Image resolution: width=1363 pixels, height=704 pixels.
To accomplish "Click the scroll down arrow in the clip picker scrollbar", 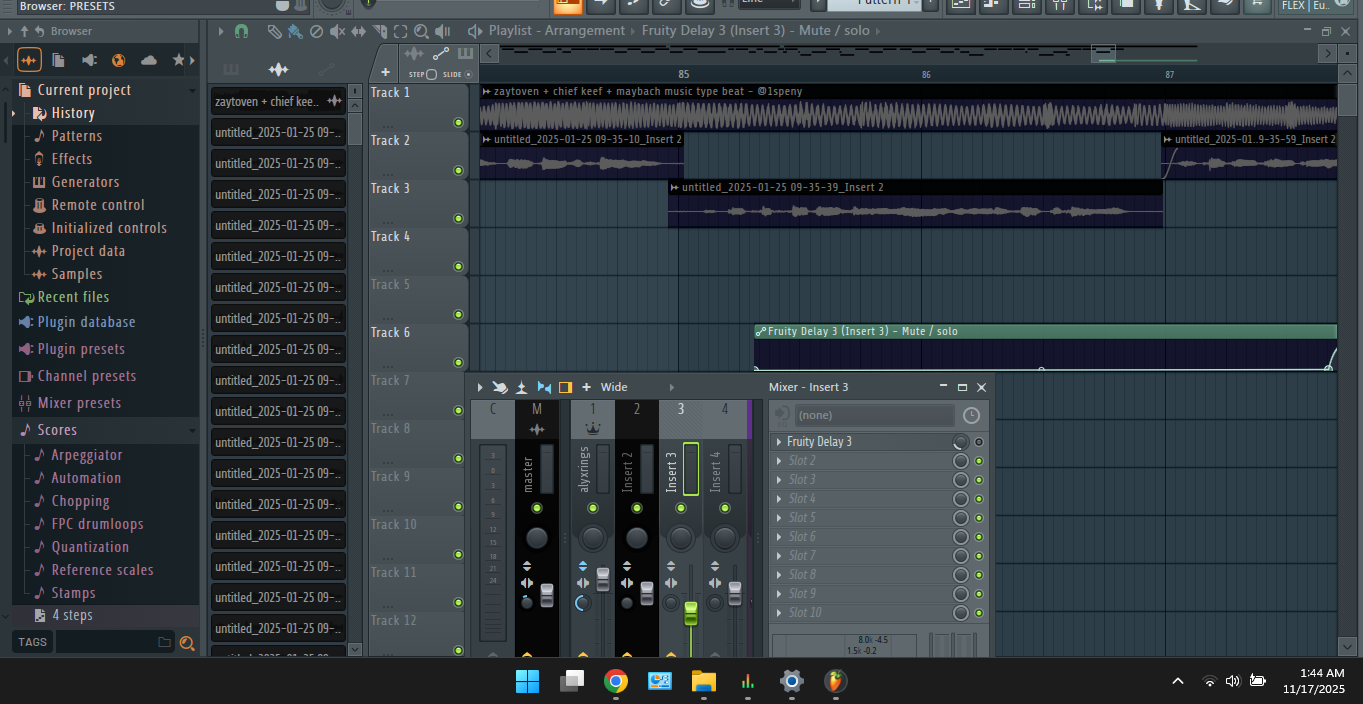I will [x=354, y=649].
